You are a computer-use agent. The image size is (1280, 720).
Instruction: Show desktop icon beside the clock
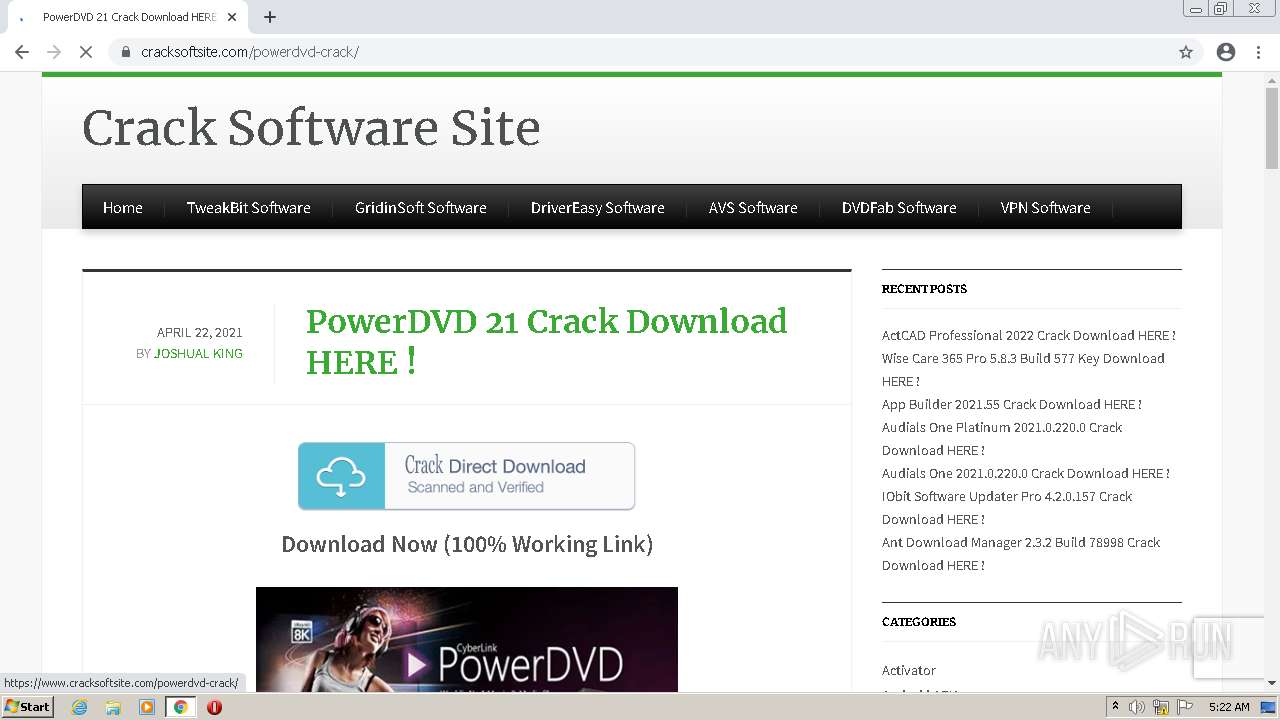(1269, 707)
